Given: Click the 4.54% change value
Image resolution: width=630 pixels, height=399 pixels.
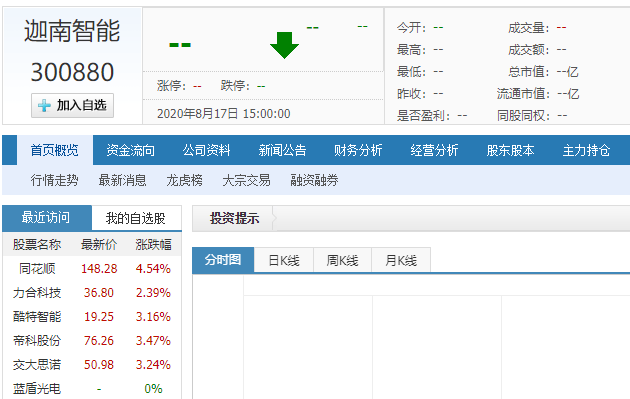Looking at the screenshot, I should [153, 268].
